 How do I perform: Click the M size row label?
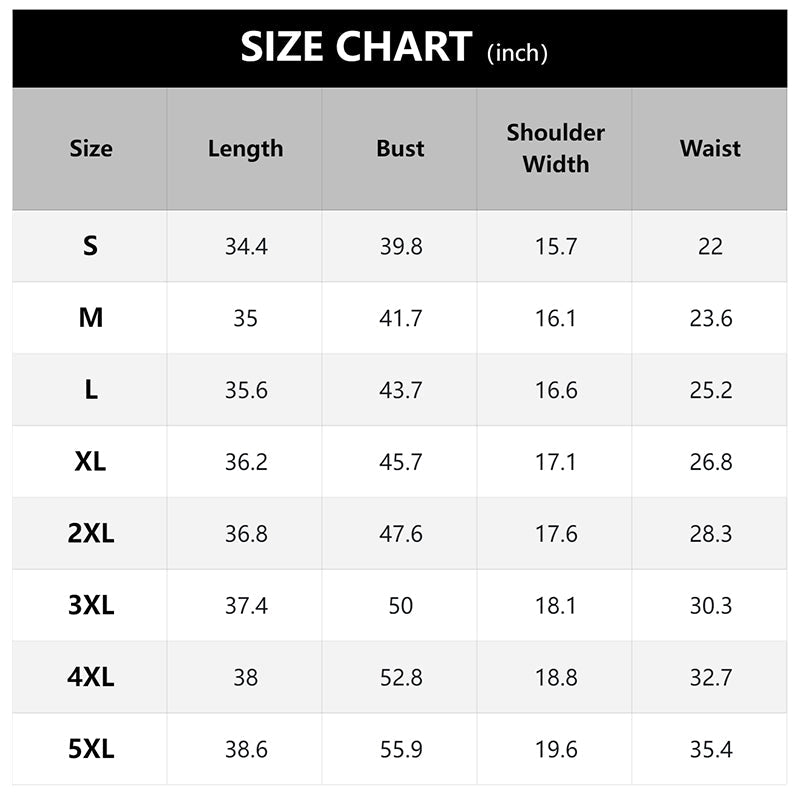pos(91,318)
